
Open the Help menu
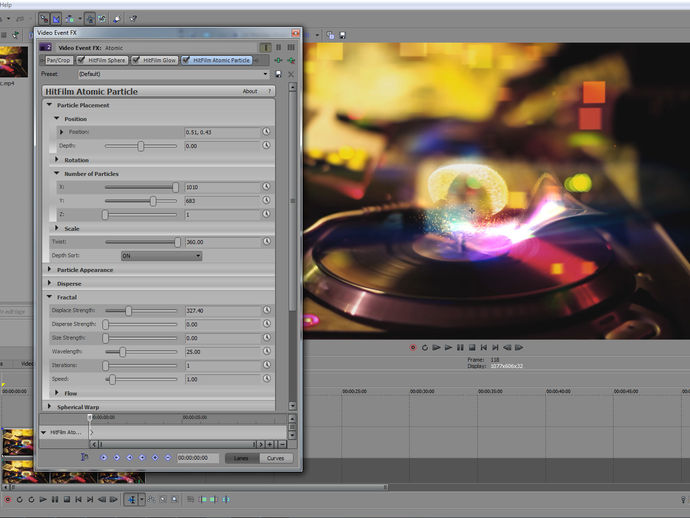6,4
